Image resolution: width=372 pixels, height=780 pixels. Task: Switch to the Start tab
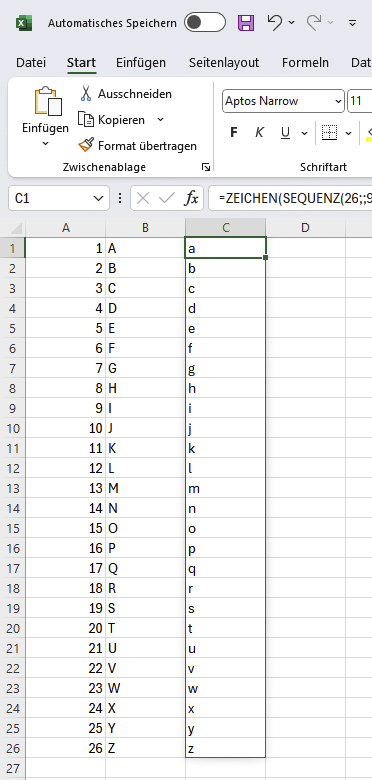(x=82, y=63)
